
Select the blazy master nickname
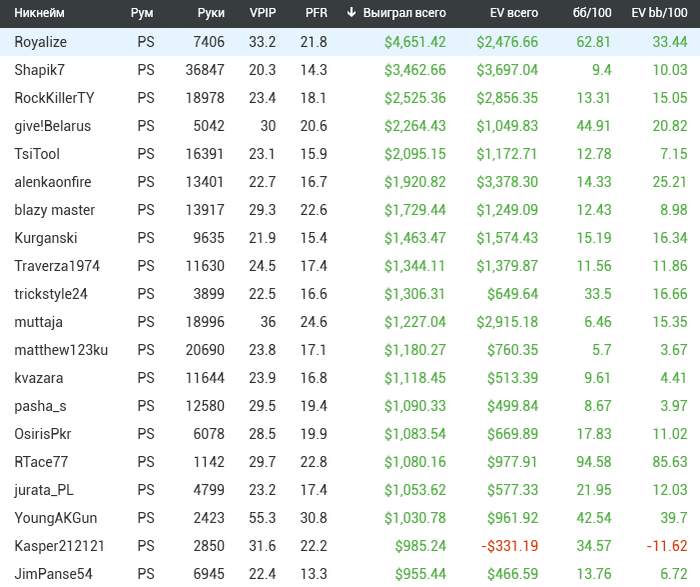coord(54,210)
